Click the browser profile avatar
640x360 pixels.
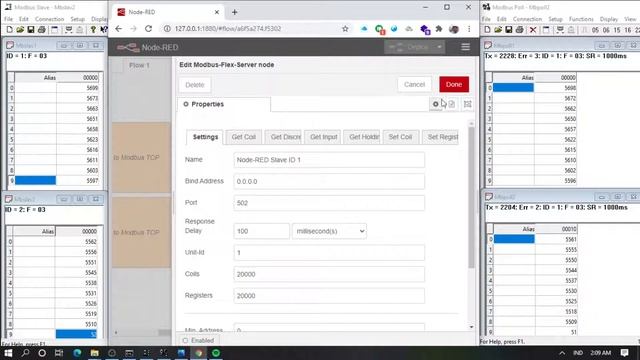point(454,29)
